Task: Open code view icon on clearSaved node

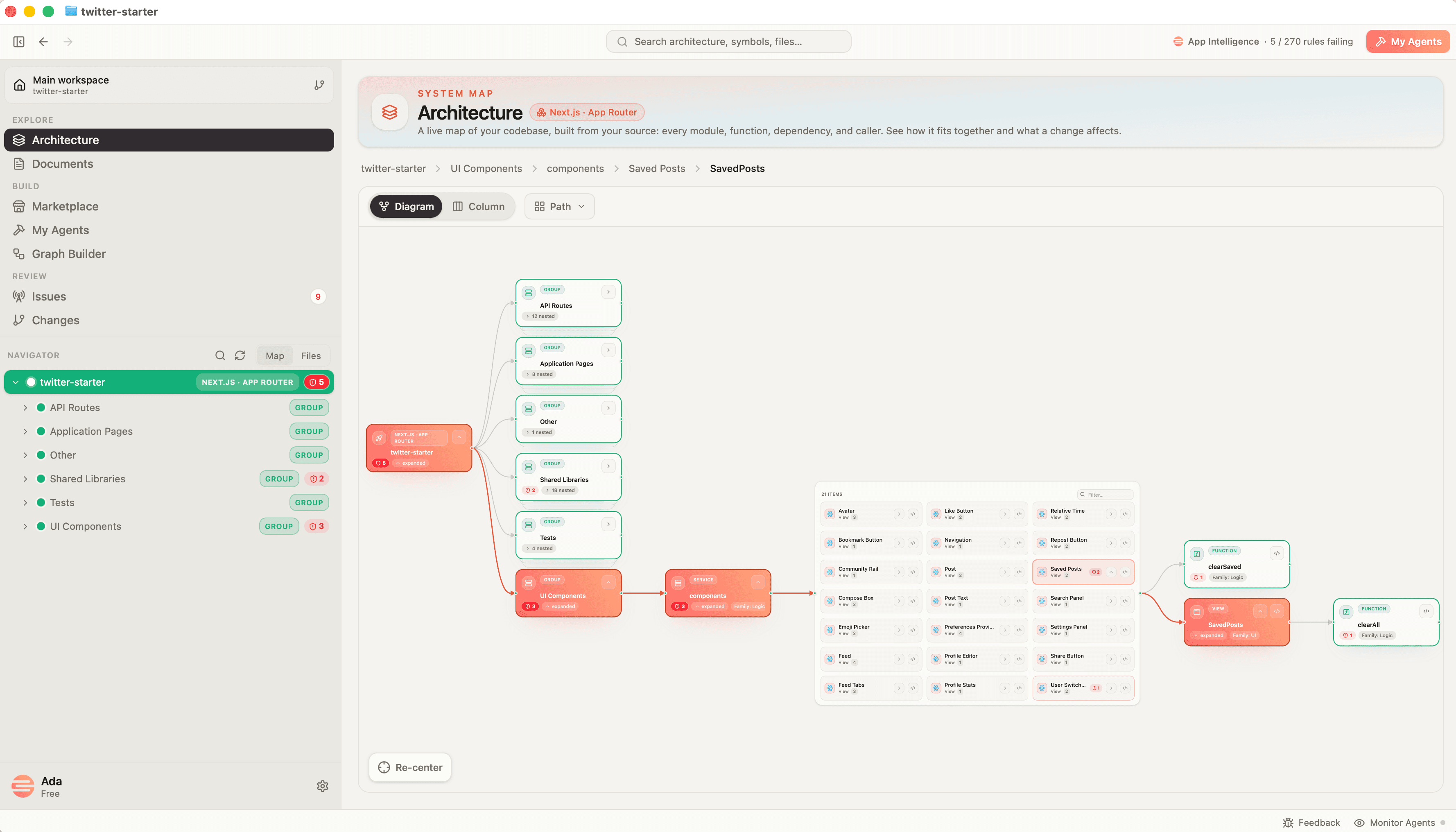Action: point(1277,553)
